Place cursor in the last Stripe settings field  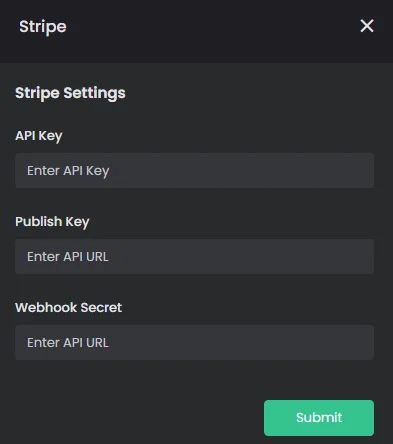(194, 342)
